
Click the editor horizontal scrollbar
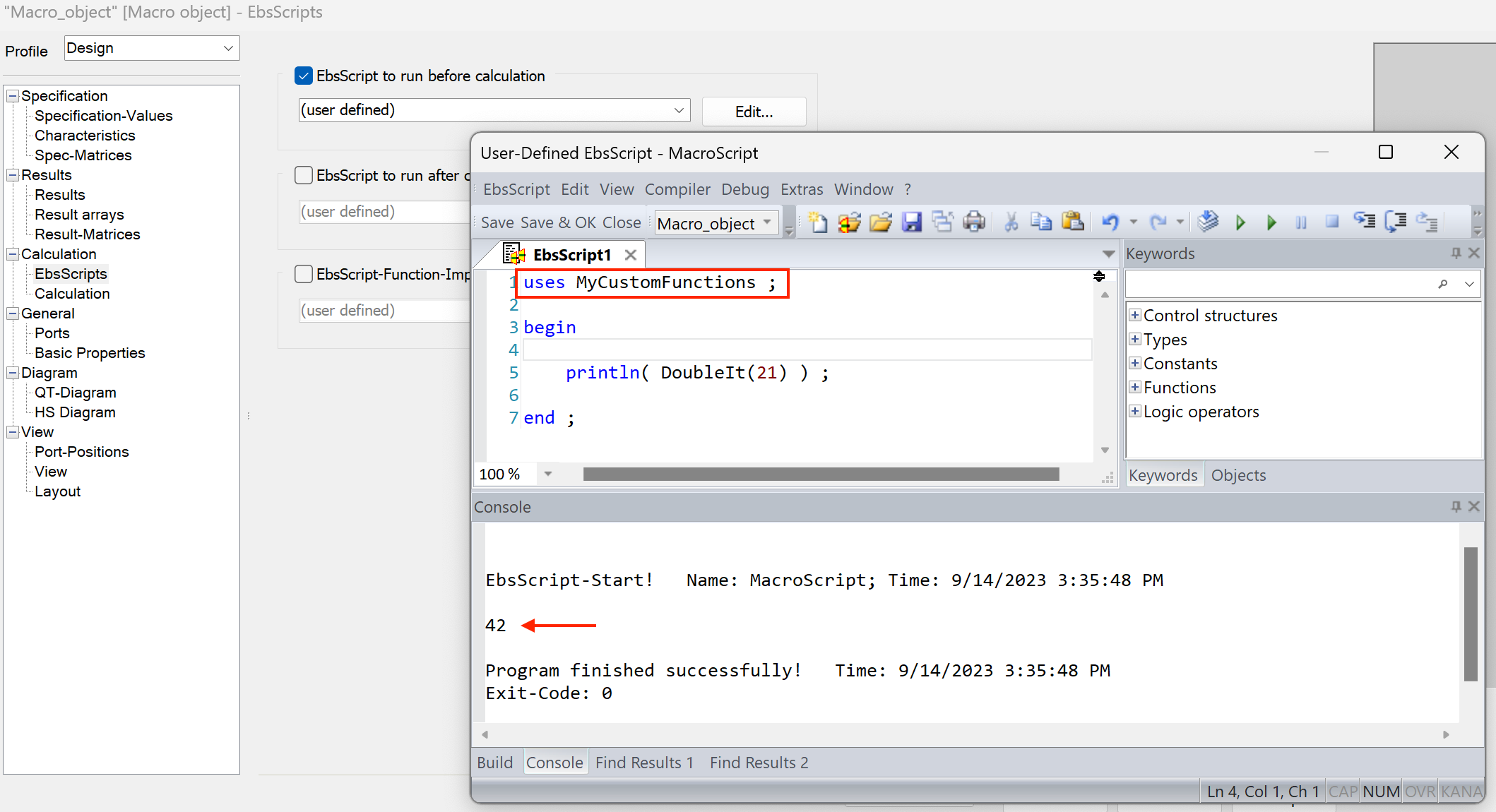(x=821, y=474)
